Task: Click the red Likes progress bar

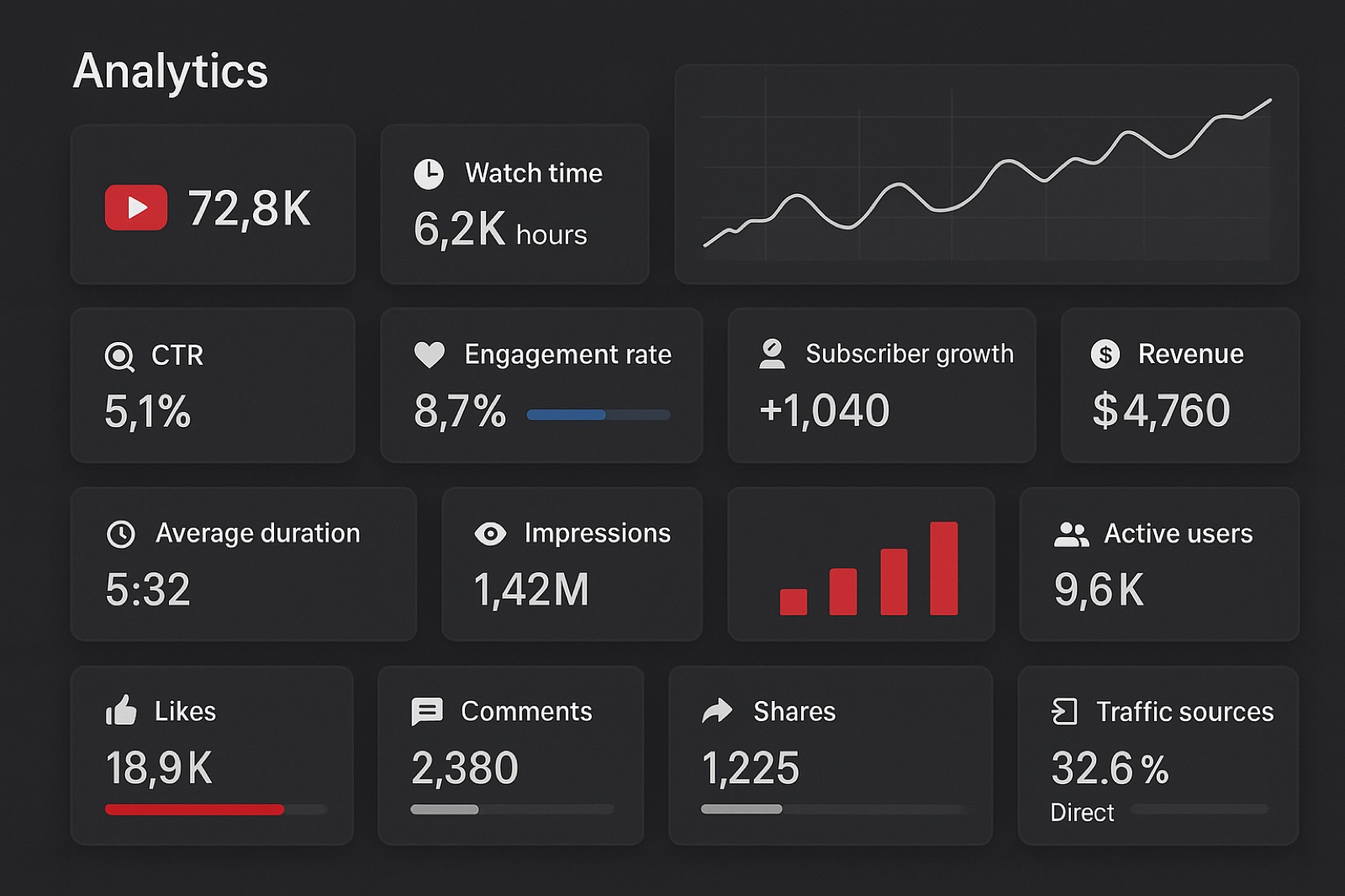Action: click(193, 809)
